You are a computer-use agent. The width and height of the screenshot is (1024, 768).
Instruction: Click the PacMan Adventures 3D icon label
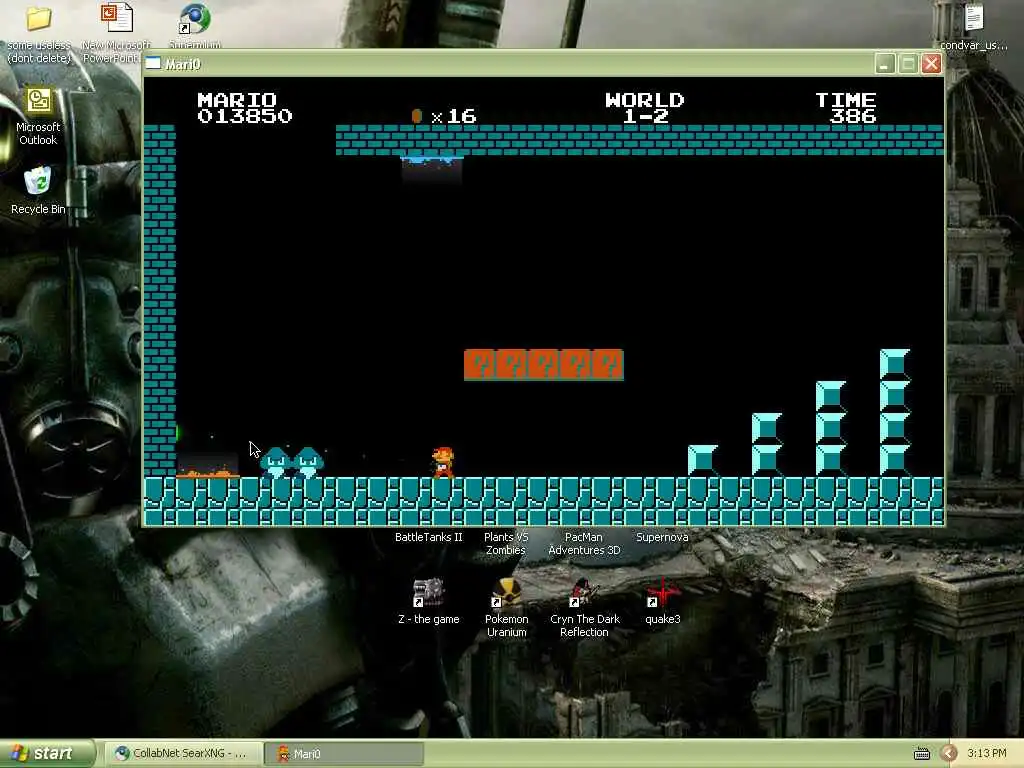[x=584, y=543]
